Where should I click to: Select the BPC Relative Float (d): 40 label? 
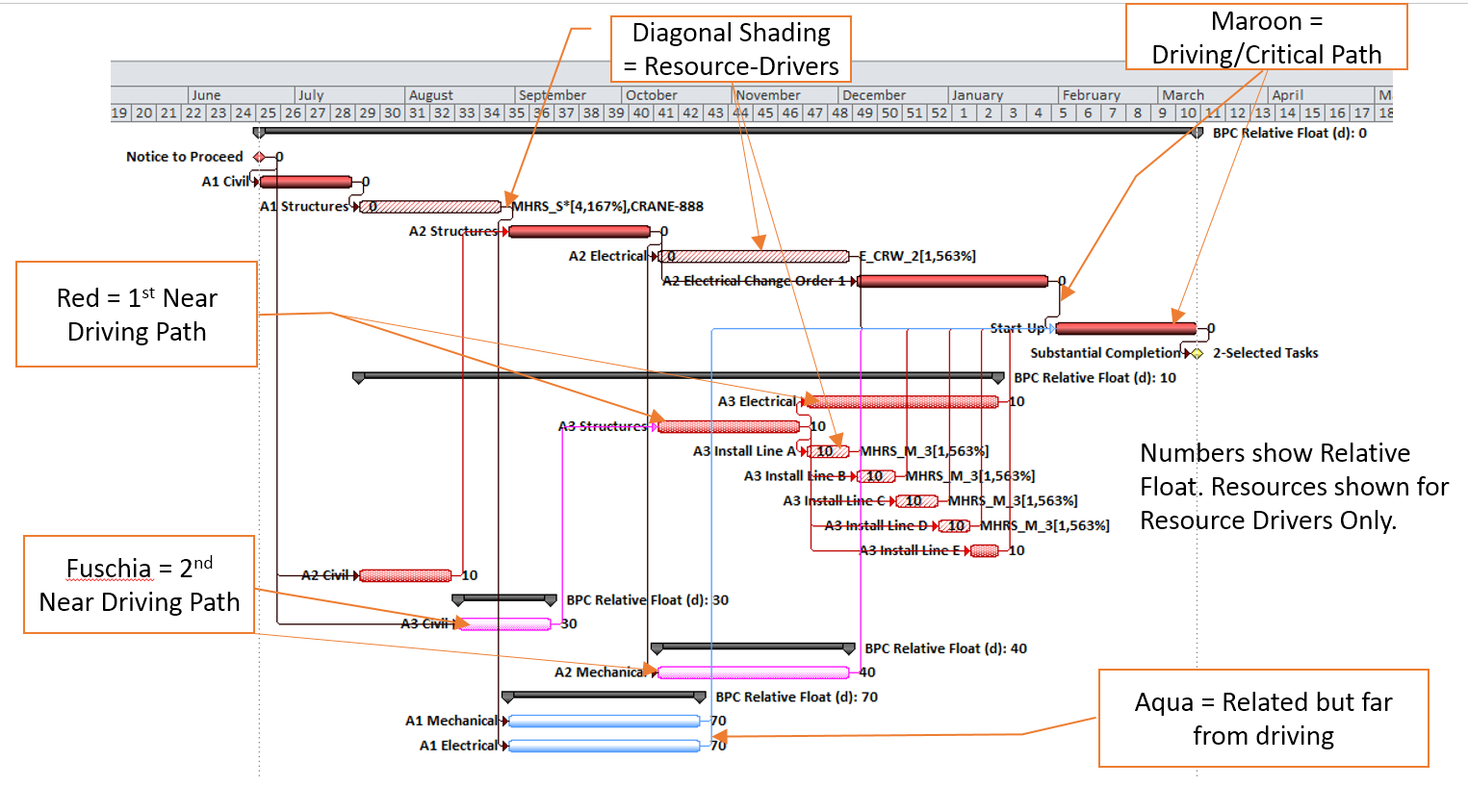[946, 648]
